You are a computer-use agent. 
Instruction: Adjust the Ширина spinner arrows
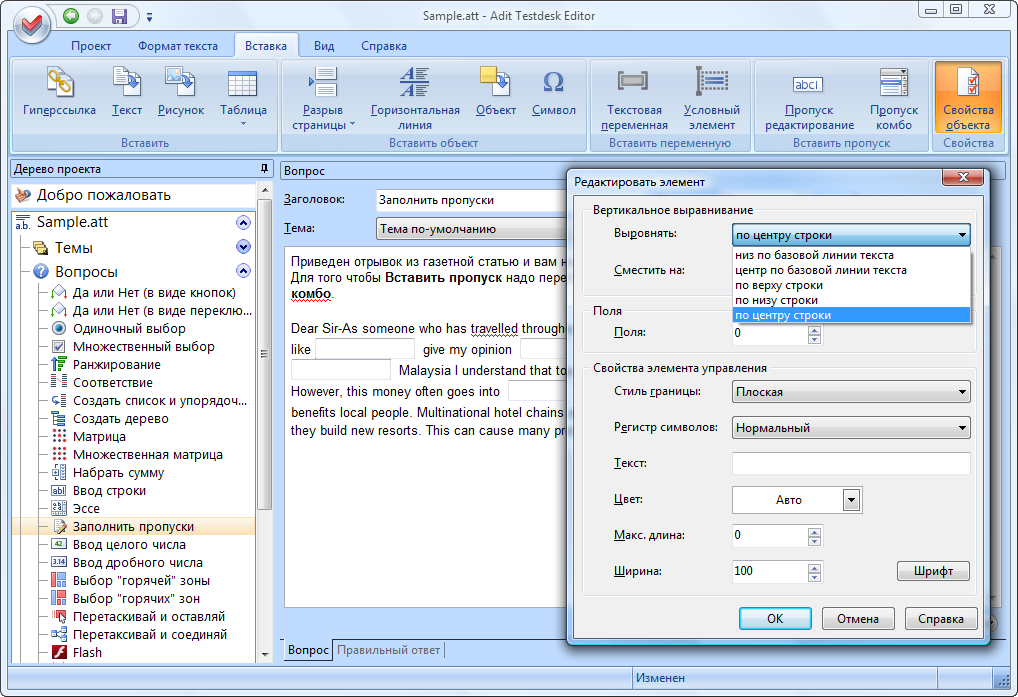[x=814, y=572]
